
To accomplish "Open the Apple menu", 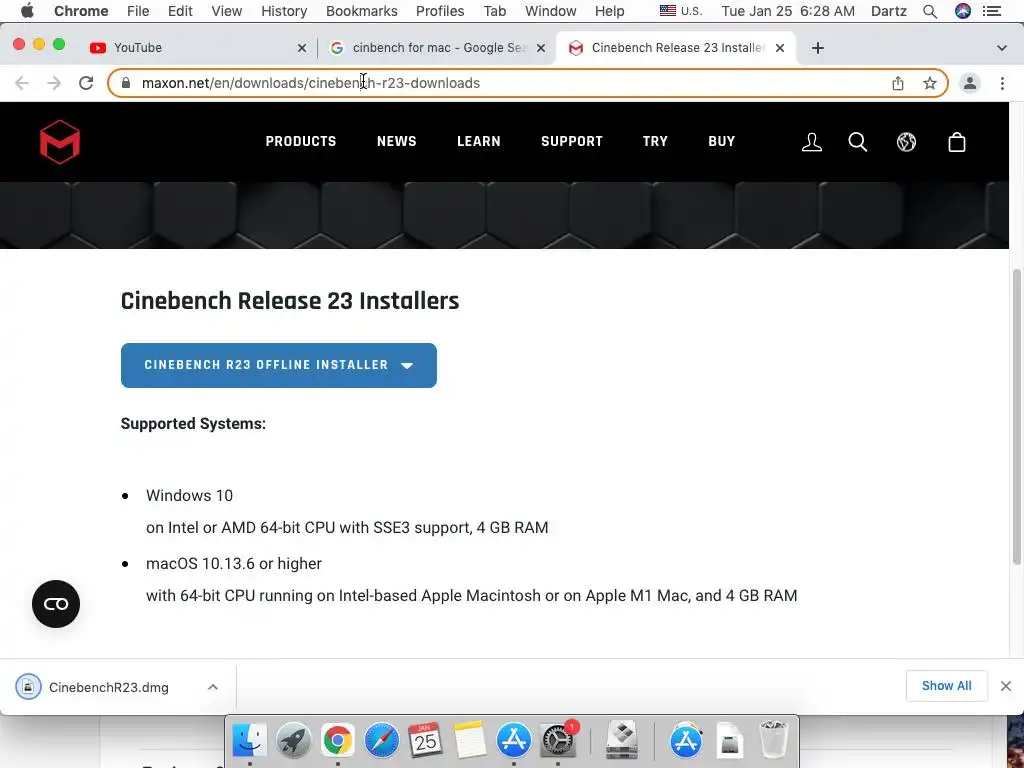I will coord(27,11).
